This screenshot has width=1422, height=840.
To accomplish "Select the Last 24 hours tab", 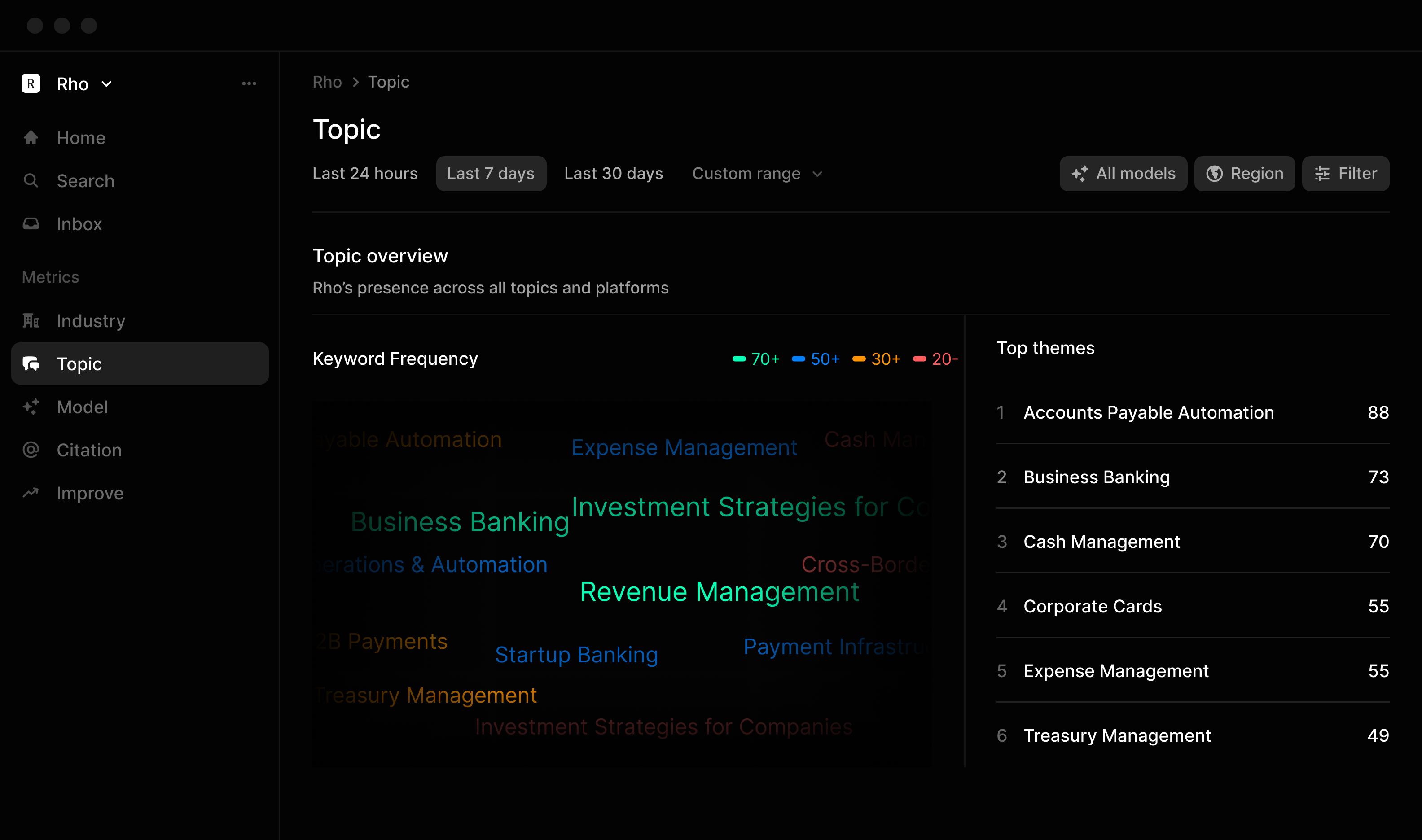I will click(365, 173).
